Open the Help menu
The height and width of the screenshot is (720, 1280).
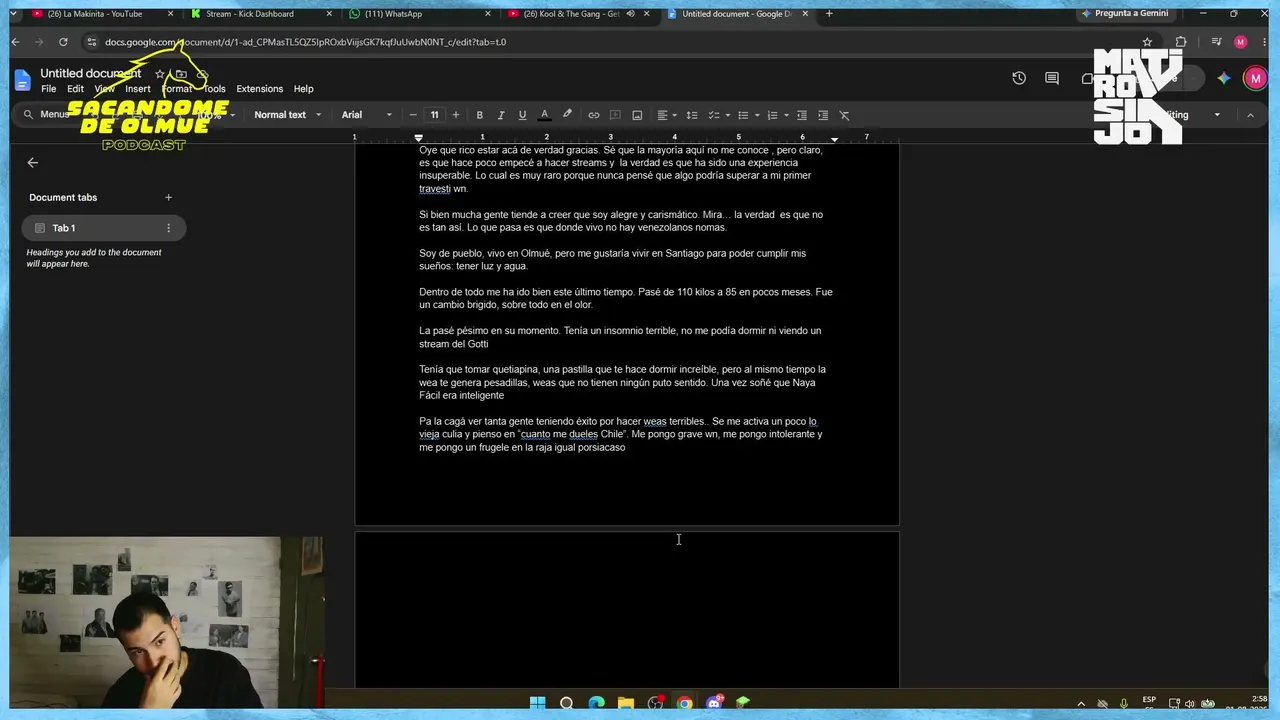click(x=303, y=89)
